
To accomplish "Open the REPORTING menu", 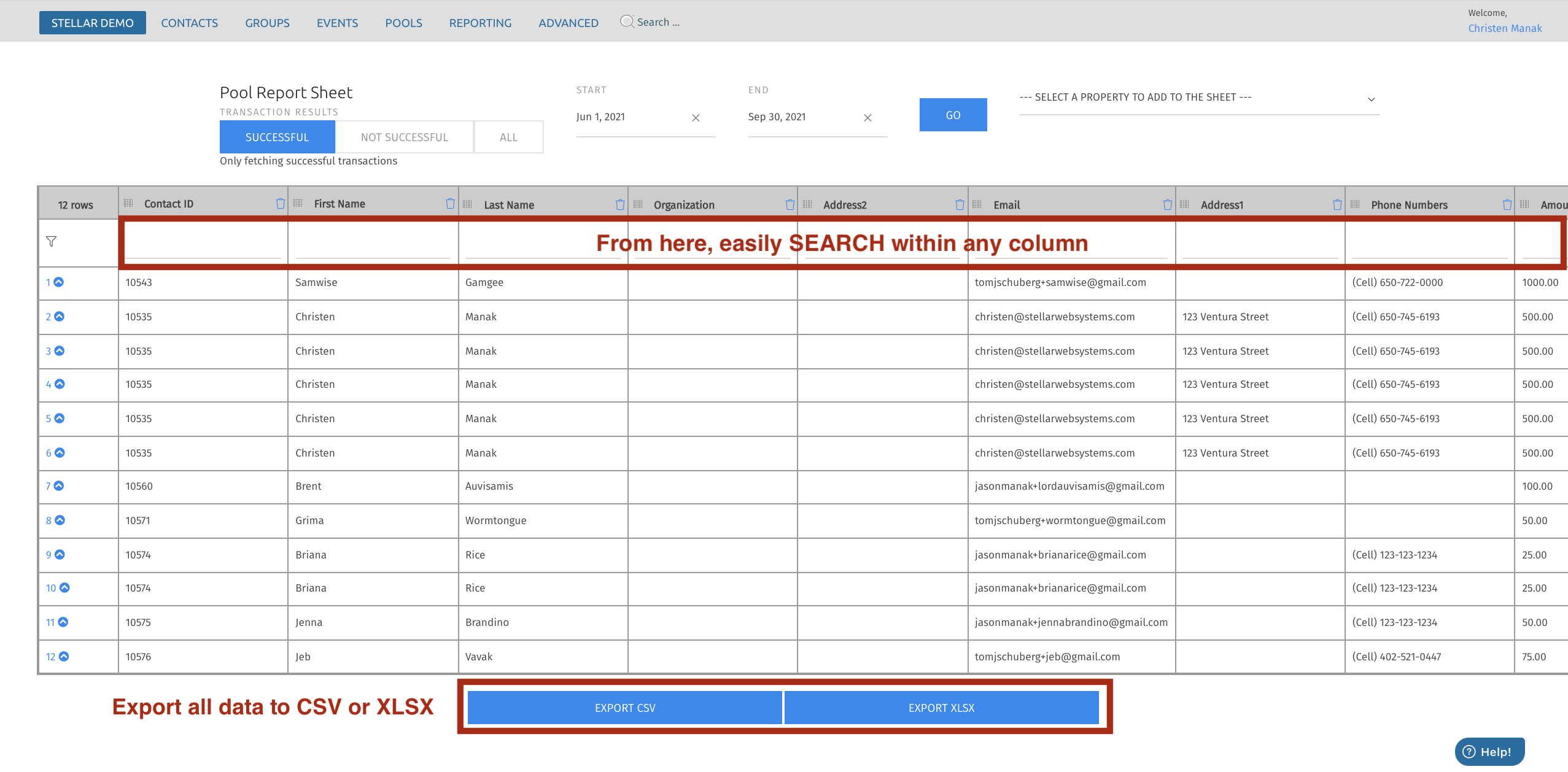I will tap(480, 23).
